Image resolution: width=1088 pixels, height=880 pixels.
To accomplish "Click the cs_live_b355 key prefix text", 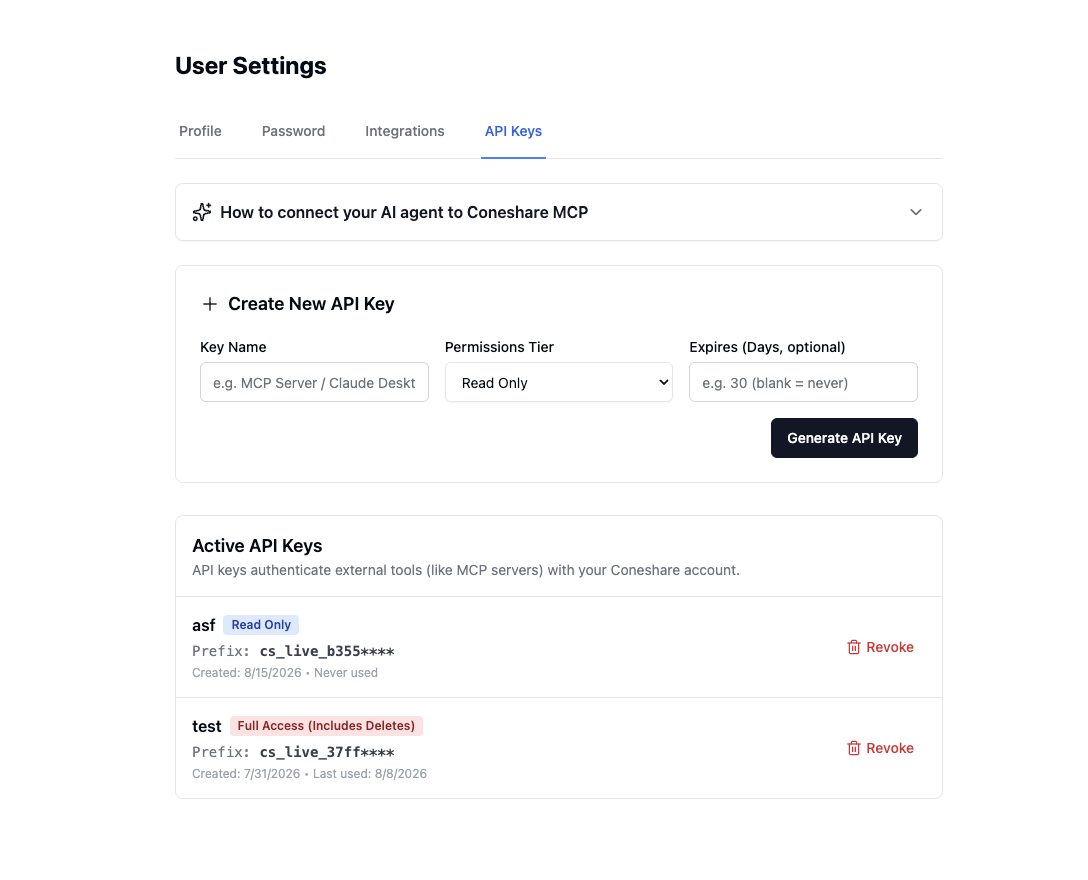I will (x=327, y=652).
